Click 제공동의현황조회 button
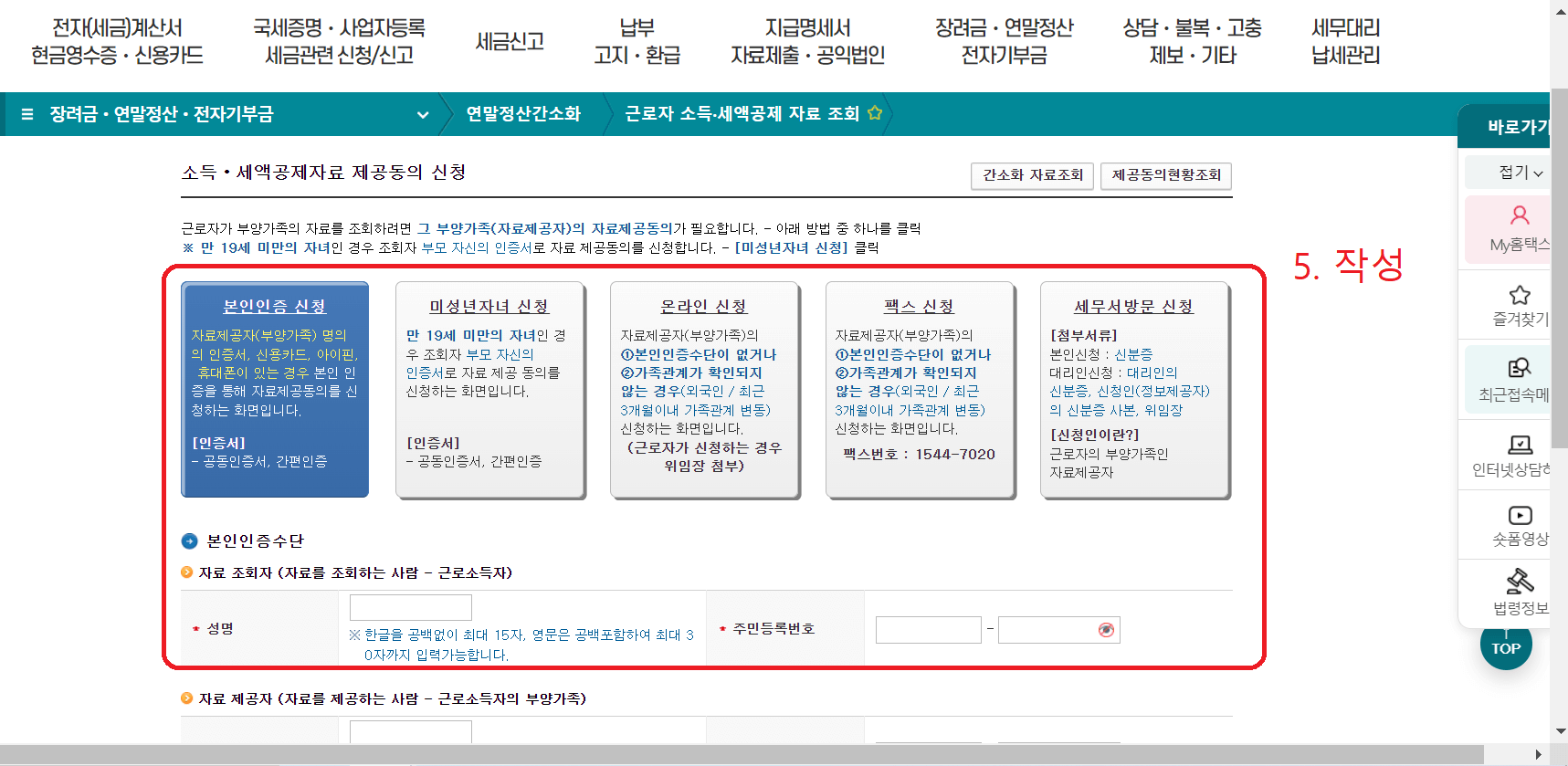1568x766 pixels. tap(1166, 175)
